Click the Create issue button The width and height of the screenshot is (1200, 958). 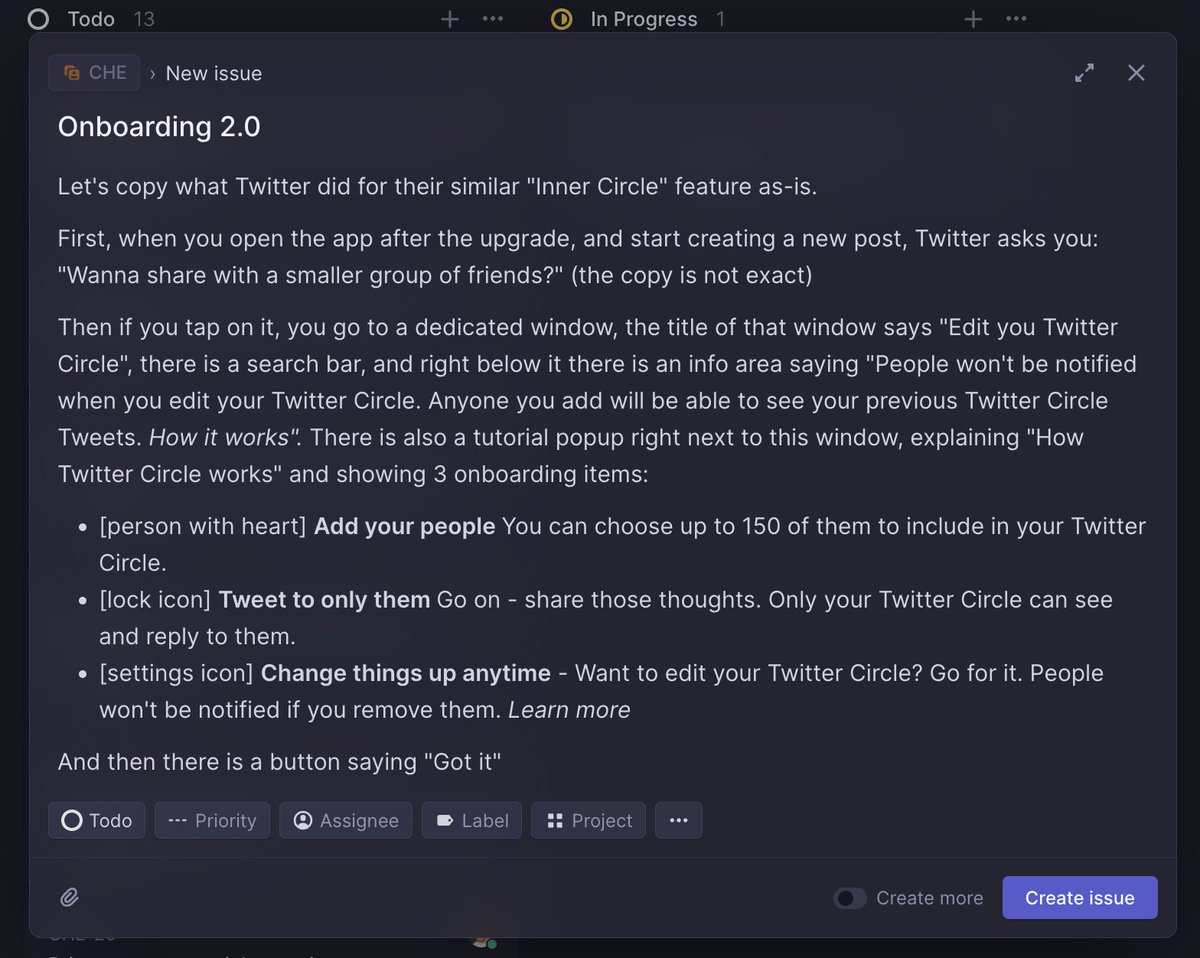[1080, 897]
